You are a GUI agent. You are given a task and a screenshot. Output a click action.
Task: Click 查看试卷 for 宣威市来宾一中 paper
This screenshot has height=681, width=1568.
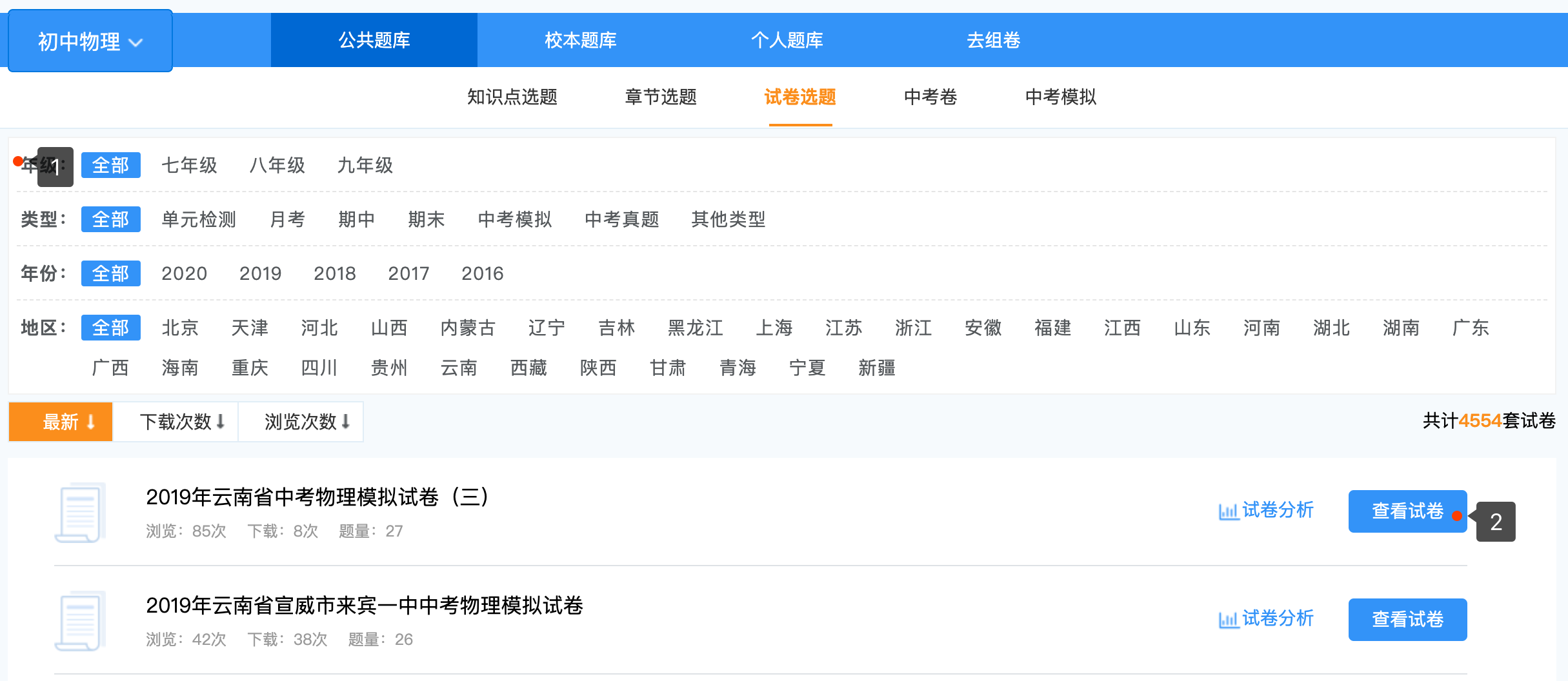pos(1407,620)
